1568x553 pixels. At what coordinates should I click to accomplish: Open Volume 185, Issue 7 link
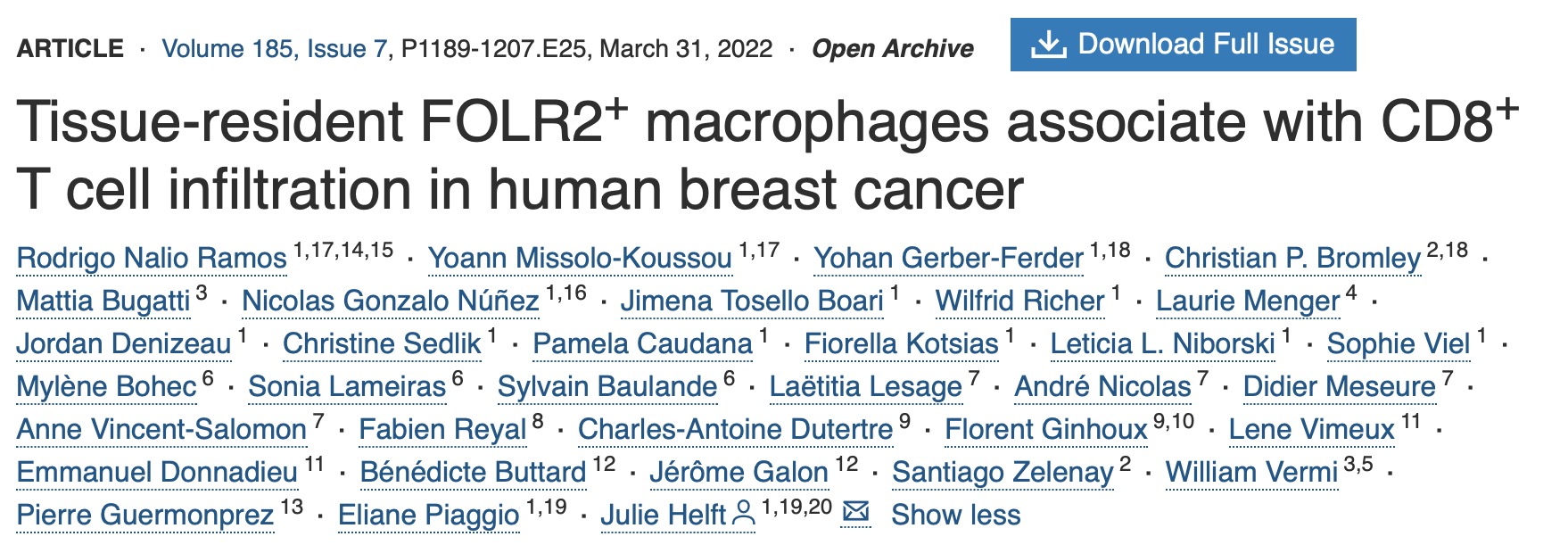[x=274, y=48]
